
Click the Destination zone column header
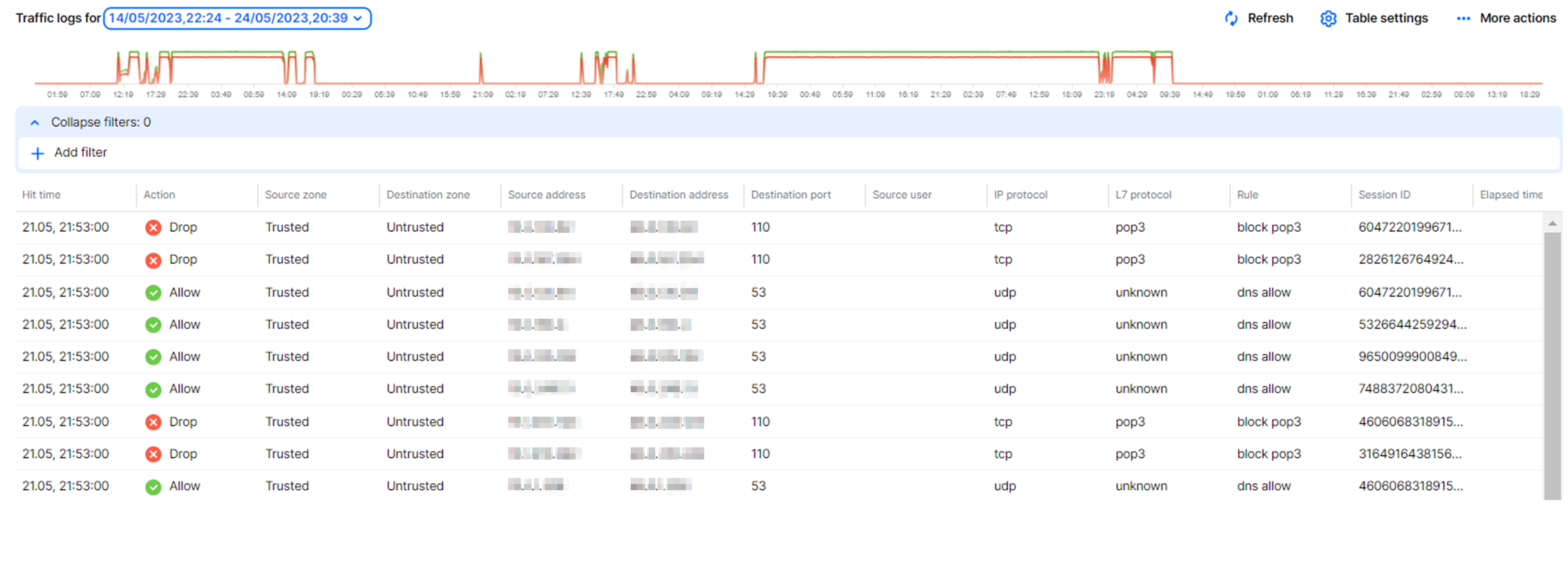[428, 195]
